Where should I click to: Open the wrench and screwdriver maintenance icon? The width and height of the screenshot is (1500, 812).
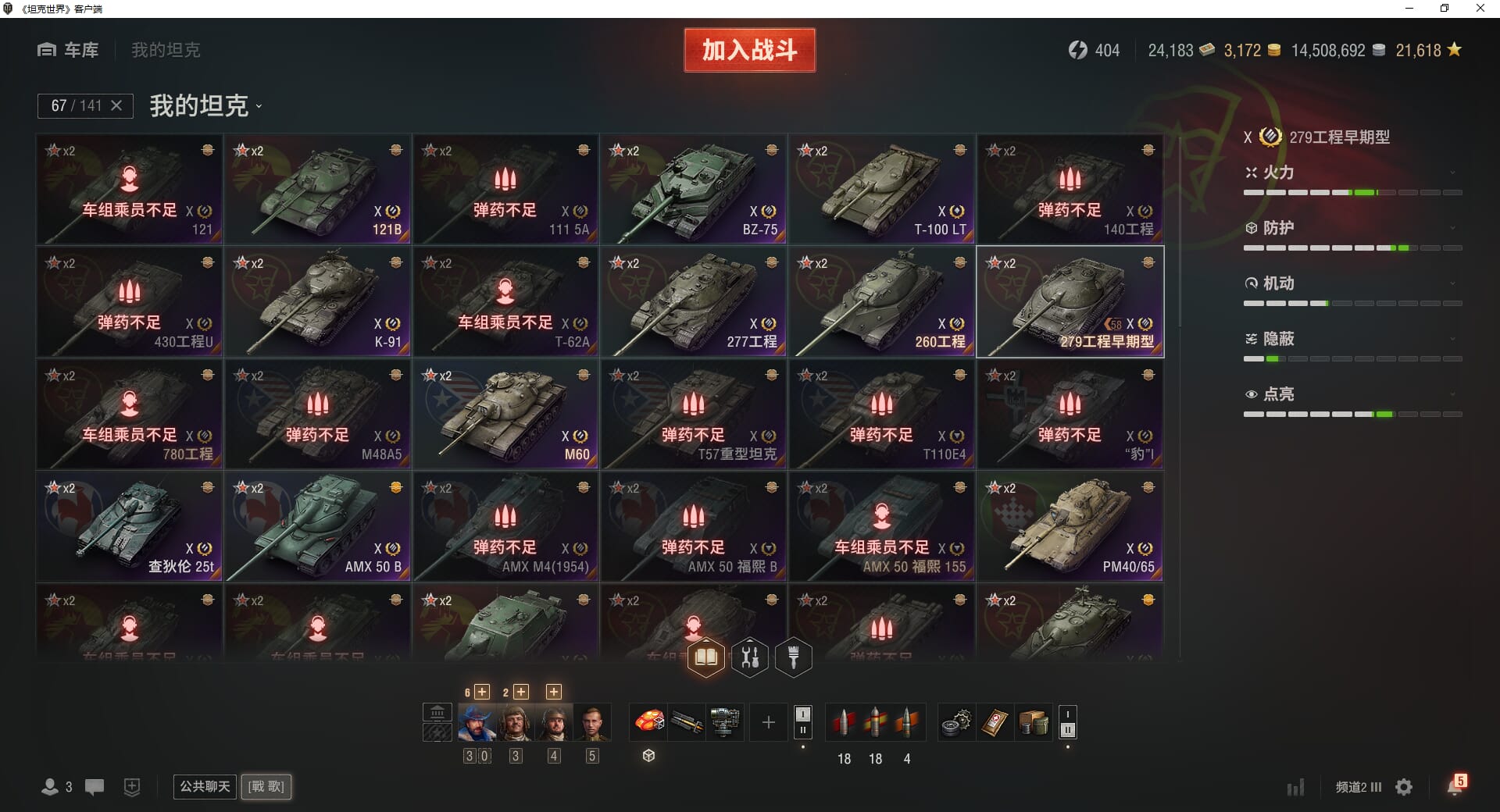[750, 657]
